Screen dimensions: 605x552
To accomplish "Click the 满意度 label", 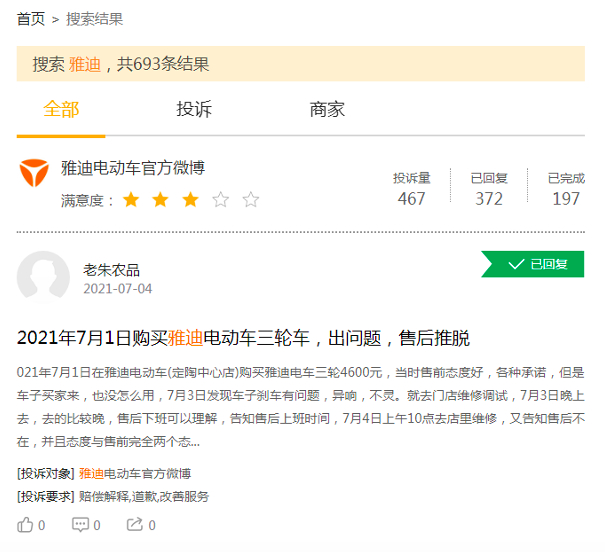I will tap(87, 201).
